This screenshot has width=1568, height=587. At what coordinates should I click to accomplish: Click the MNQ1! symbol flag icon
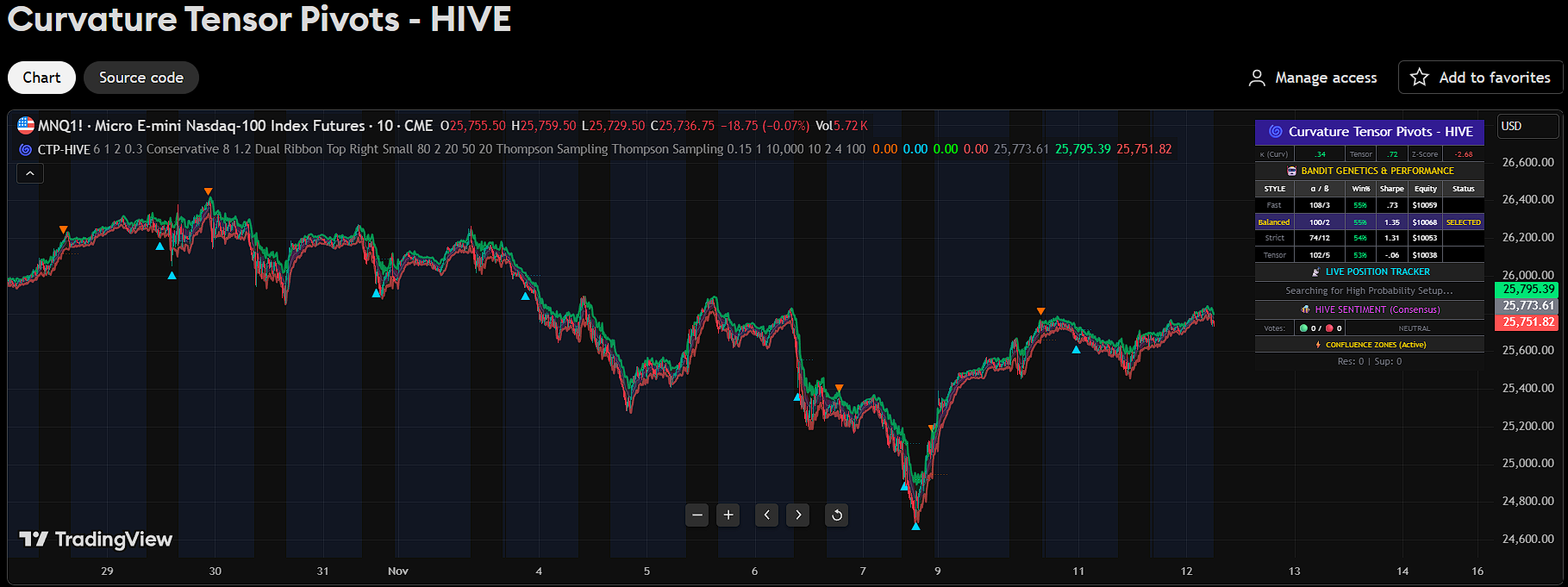[x=26, y=126]
